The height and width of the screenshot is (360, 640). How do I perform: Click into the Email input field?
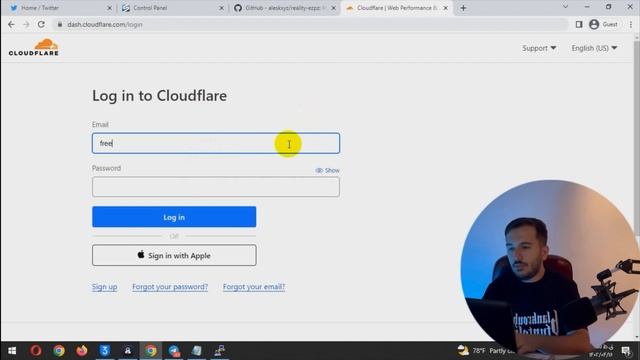coord(216,143)
